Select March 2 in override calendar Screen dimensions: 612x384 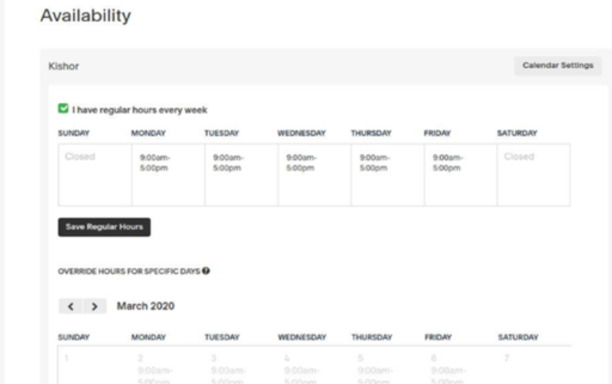point(168,365)
